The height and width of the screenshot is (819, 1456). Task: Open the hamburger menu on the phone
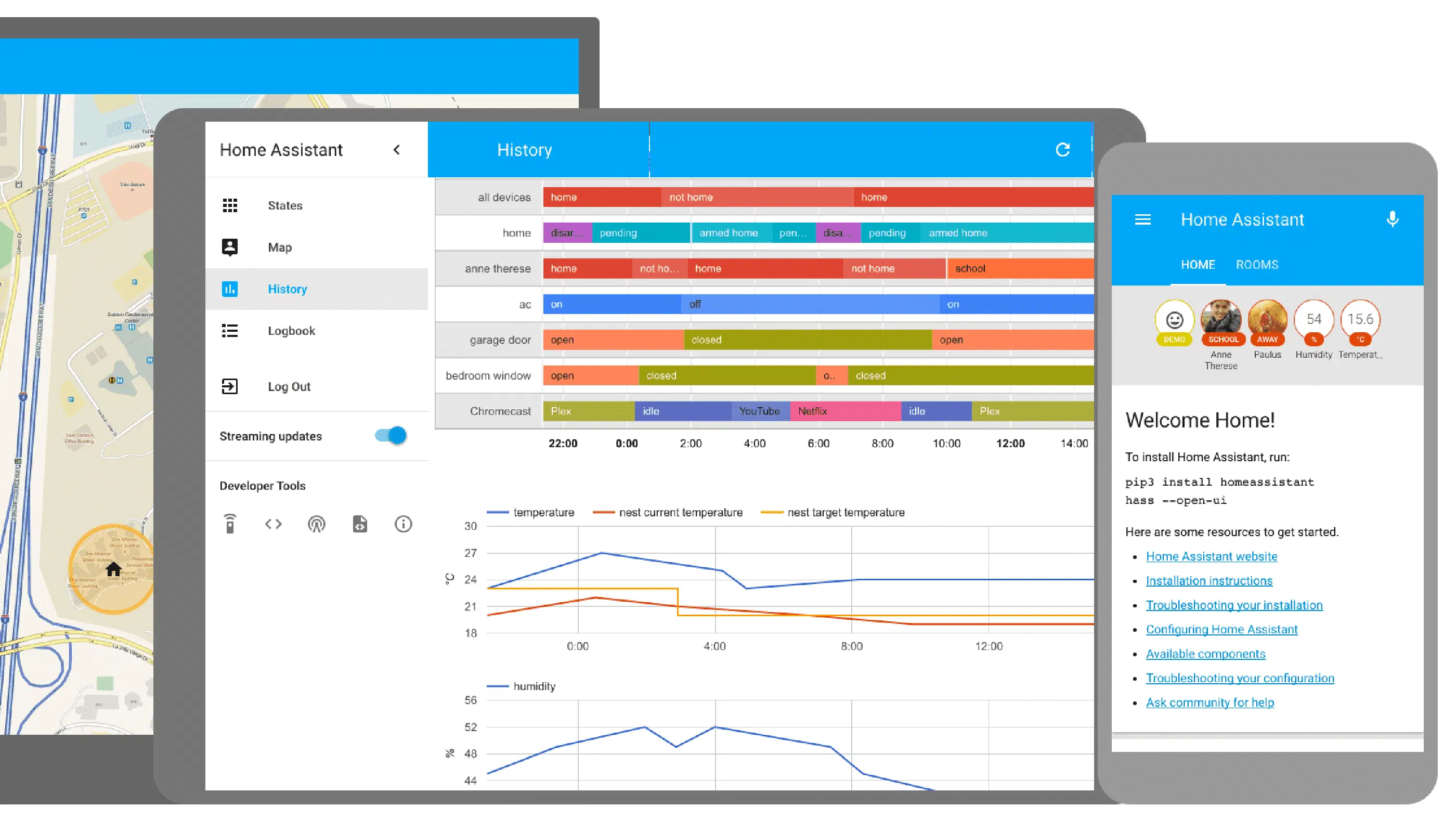(x=1142, y=219)
